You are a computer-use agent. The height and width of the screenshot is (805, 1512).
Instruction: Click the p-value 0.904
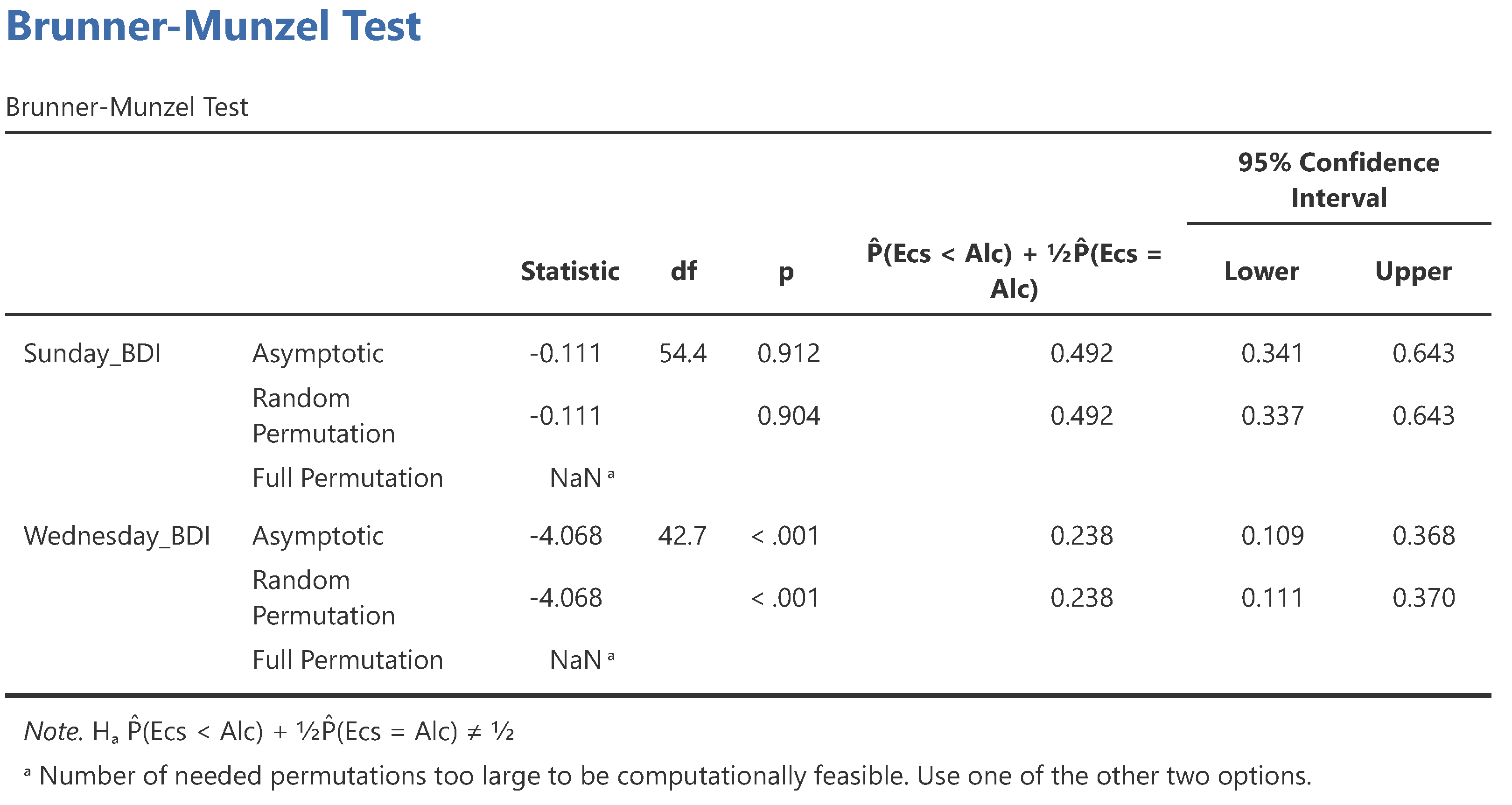(788, 416)
